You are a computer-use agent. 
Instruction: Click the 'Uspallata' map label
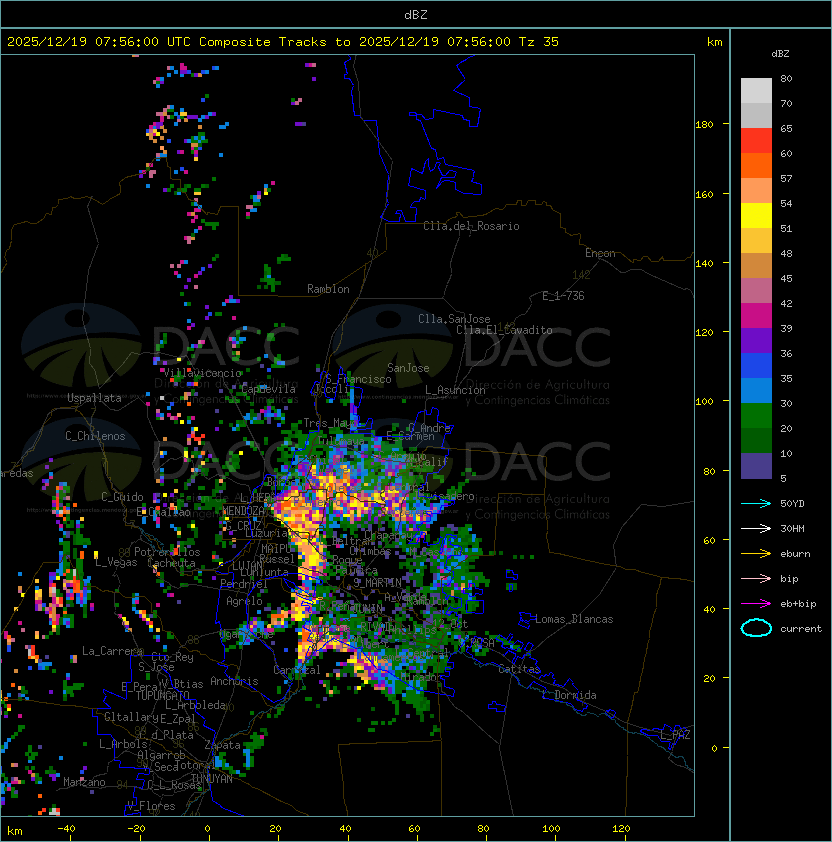pyautogui.click(x=94, y=398)
